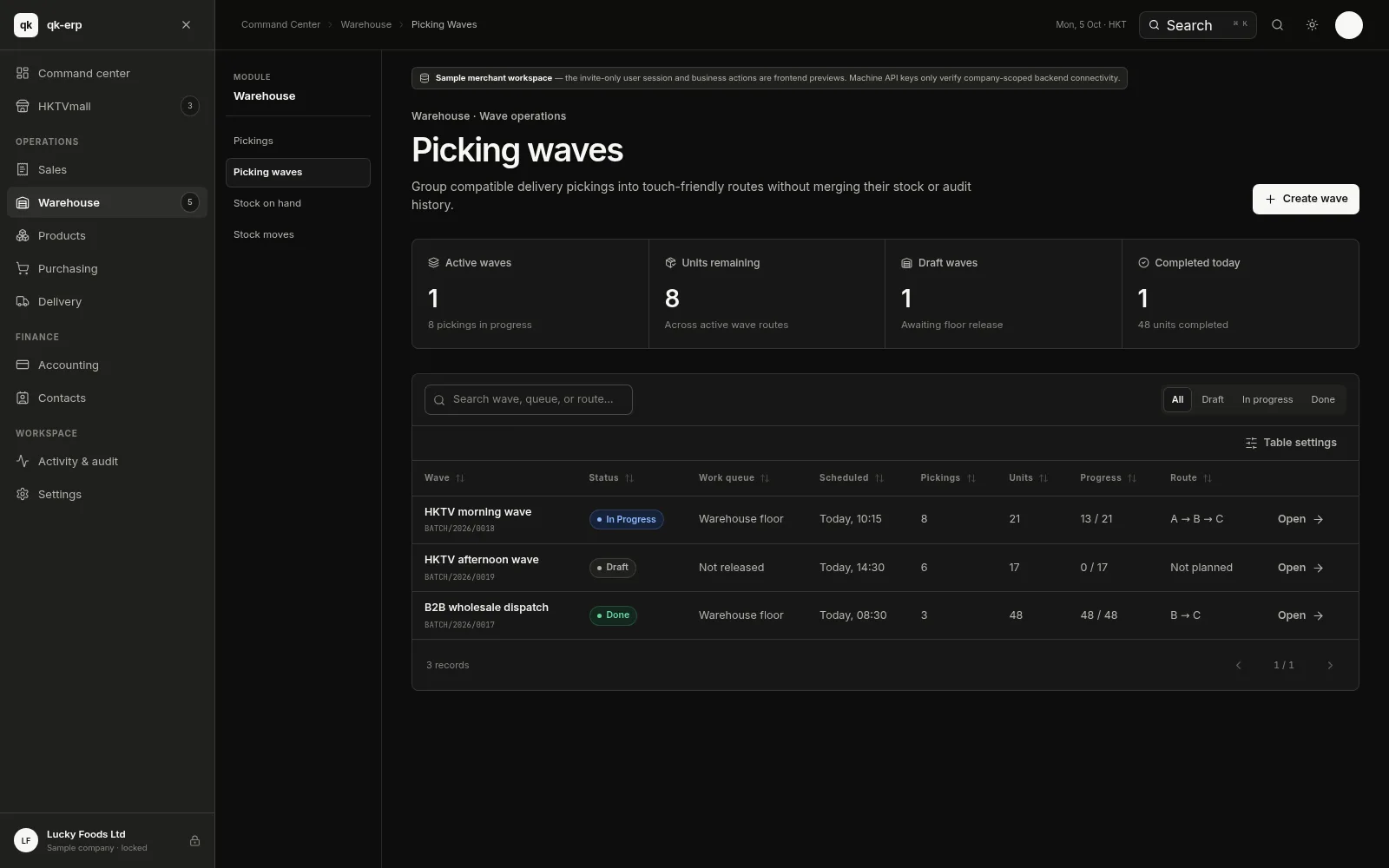Sort by the Progress column
This screenshot has height=868, width=1389.
point(1108,478)
